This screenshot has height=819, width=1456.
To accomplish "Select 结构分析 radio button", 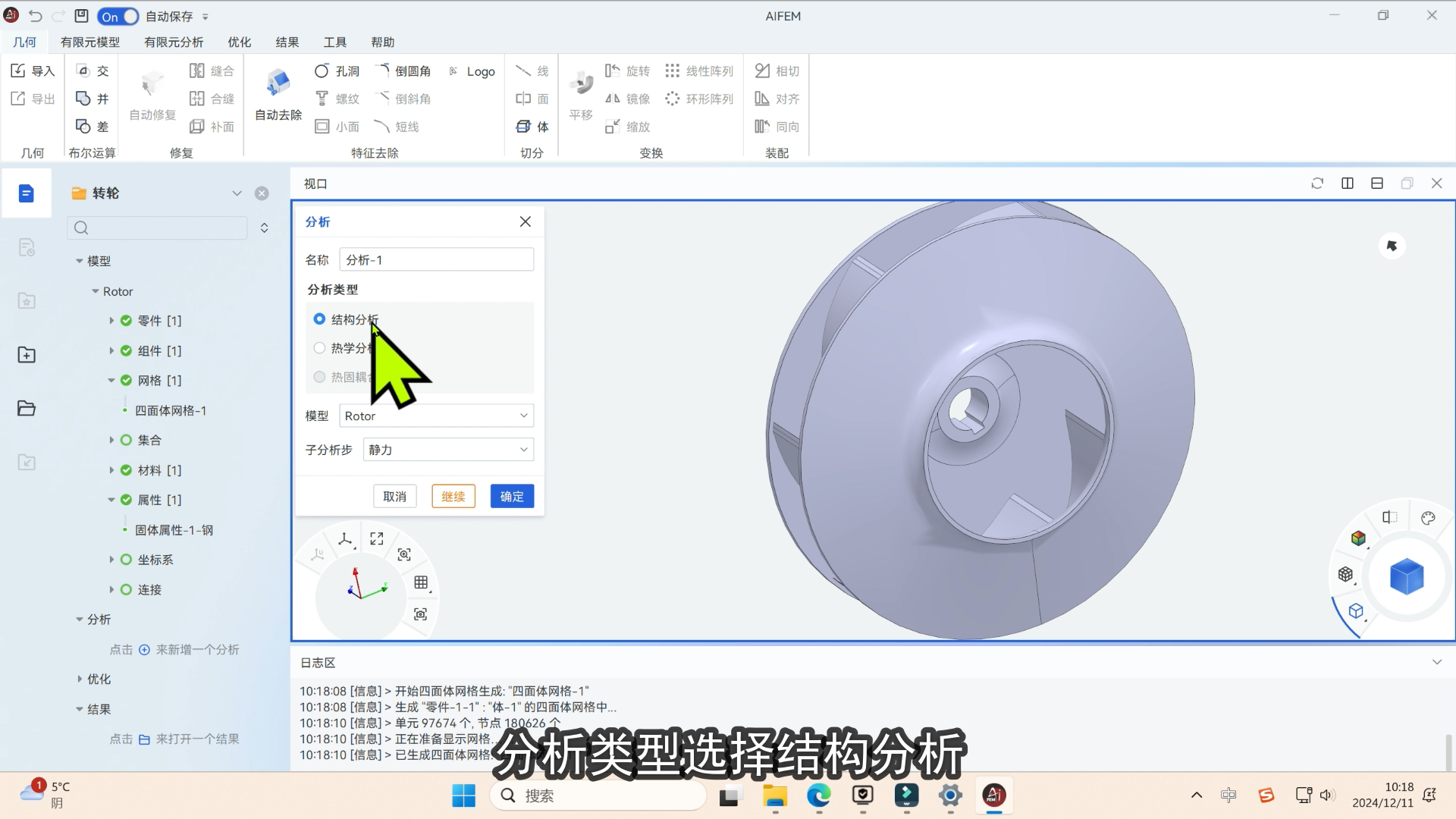I will coord(319,318).
